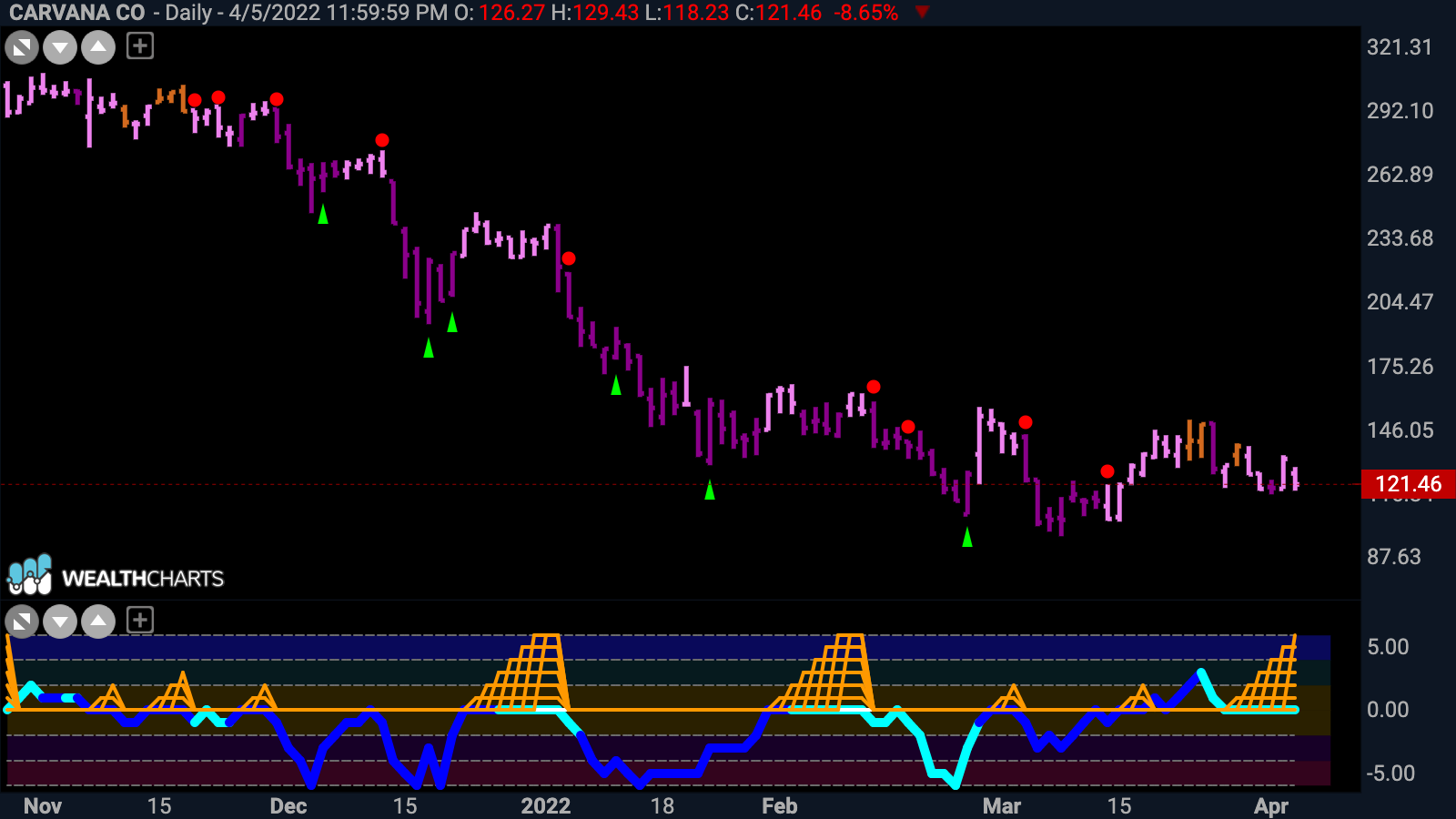Screen dimensions: 1456x819
Task: Click the down-triangle move icon on the oscillator pane
Action: point(60,622)
